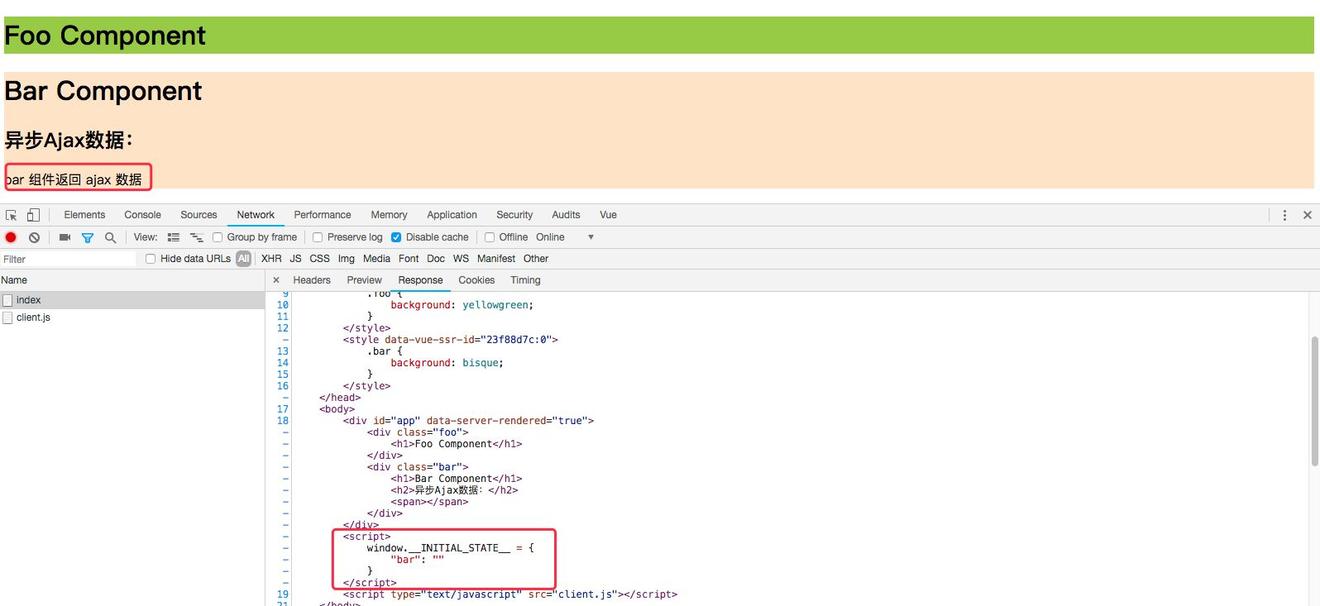1320x606 pixels.
Task: Stop recording network log with red button
Action: coord(11,238)
